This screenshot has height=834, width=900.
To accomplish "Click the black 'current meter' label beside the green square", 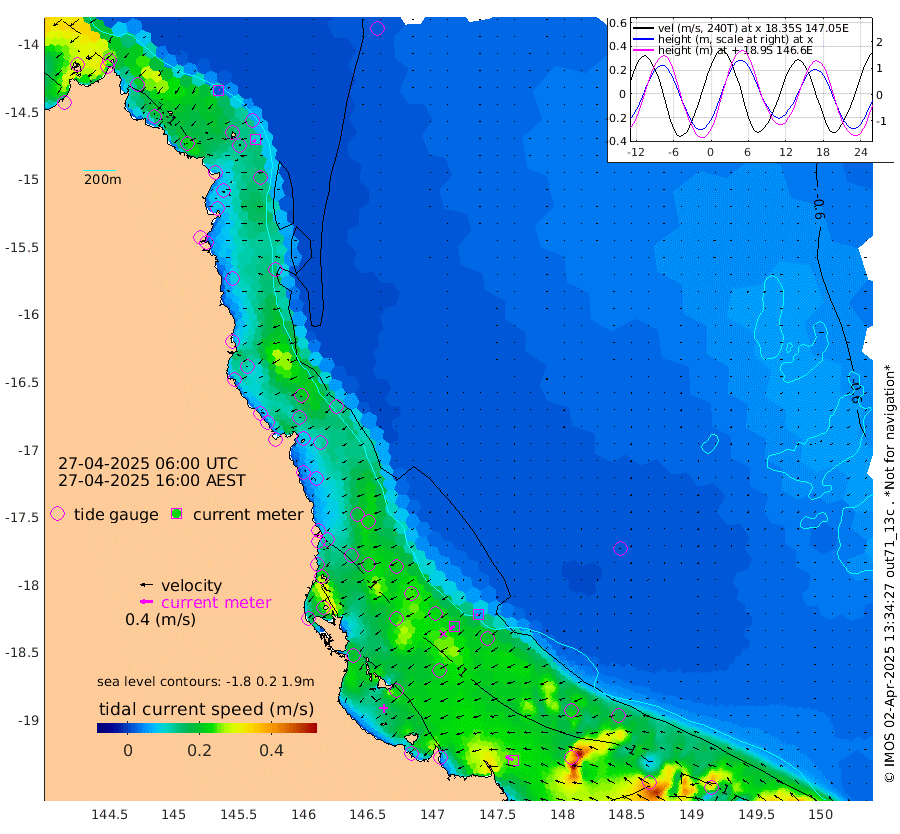I will (x=248, y=514).
